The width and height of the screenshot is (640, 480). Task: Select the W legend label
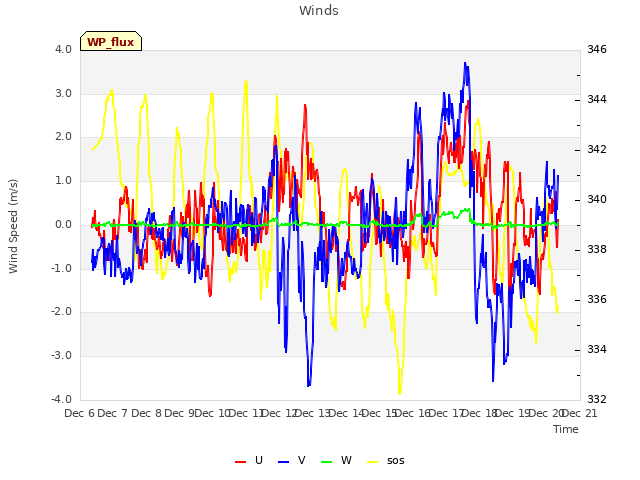pyautogui.click(x=346, y=460)
